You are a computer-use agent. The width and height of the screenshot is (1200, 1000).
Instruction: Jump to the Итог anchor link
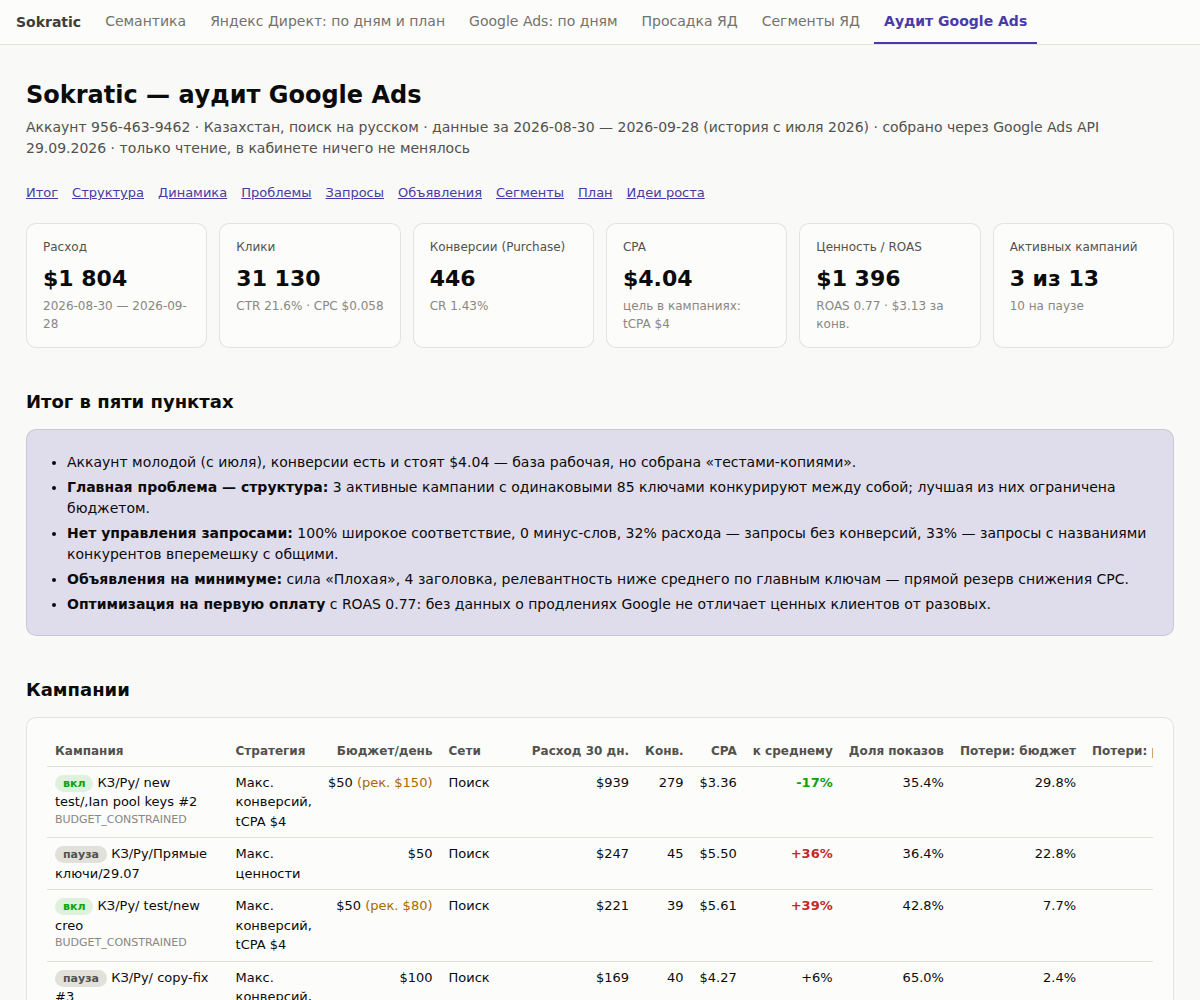click(42, 193)
